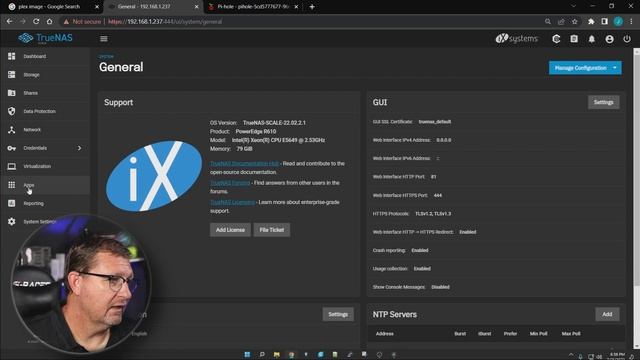Open the Storage sidebar item
The height and width of the screenshot is (360, 640).
coord(45,75)
